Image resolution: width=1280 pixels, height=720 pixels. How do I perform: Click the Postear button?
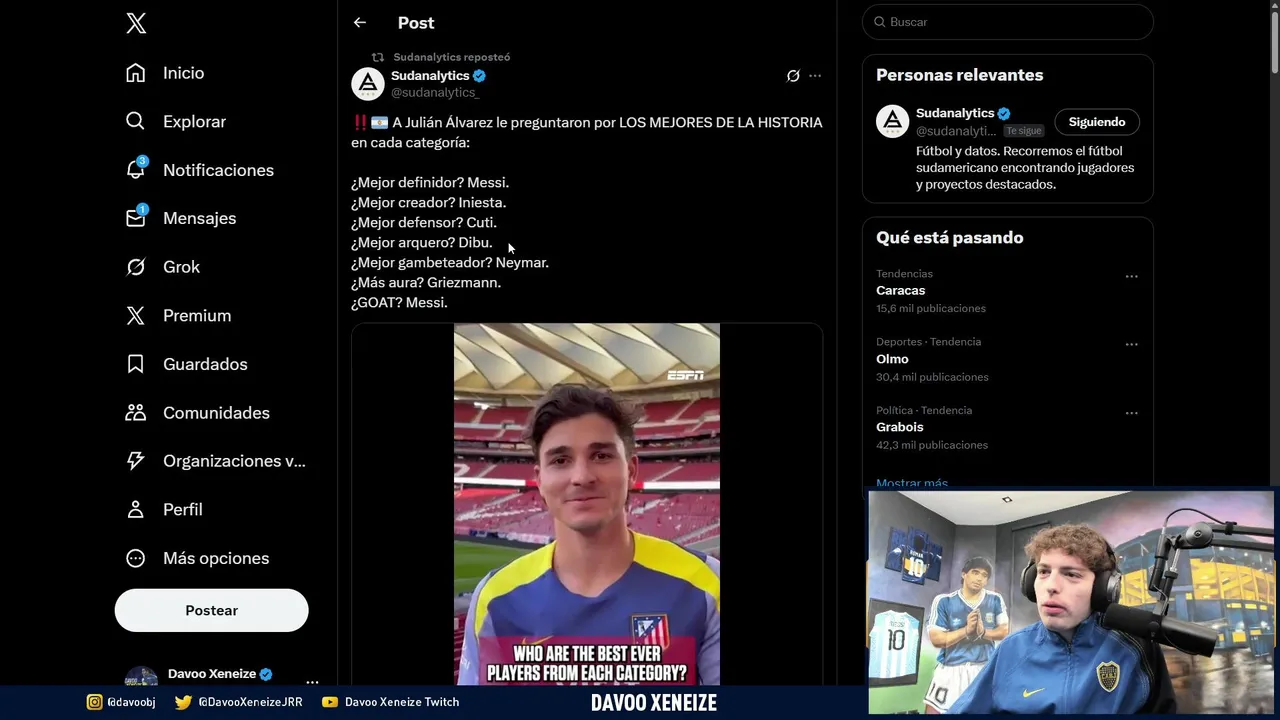pyautogui.click(x=211, y=610)
